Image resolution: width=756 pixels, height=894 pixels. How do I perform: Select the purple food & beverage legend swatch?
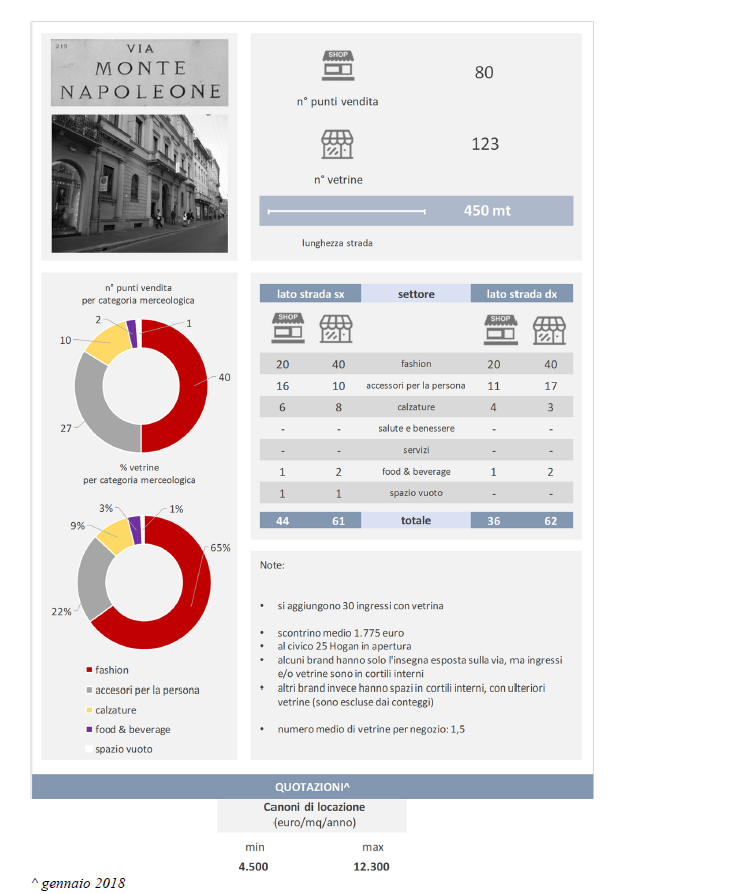(89, 729)
